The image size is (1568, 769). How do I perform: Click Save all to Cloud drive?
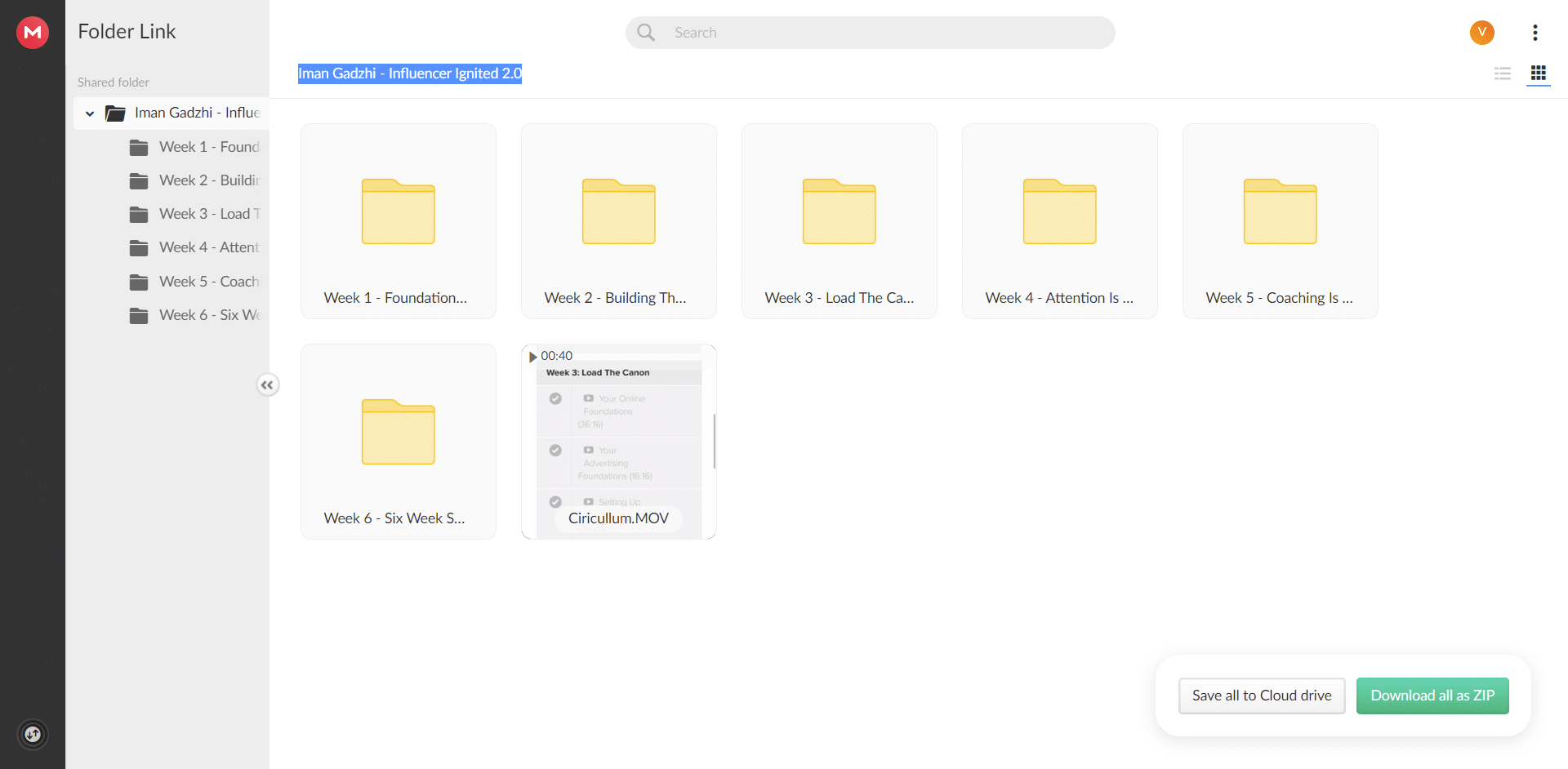[x=1261, y=696]
